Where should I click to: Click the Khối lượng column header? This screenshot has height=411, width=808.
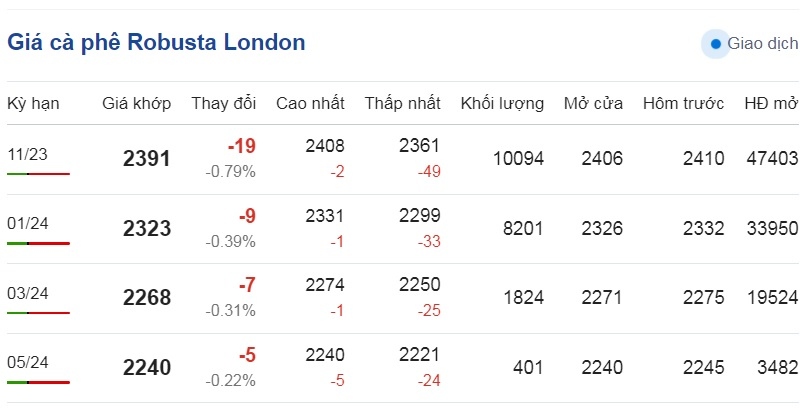[502, 104]
